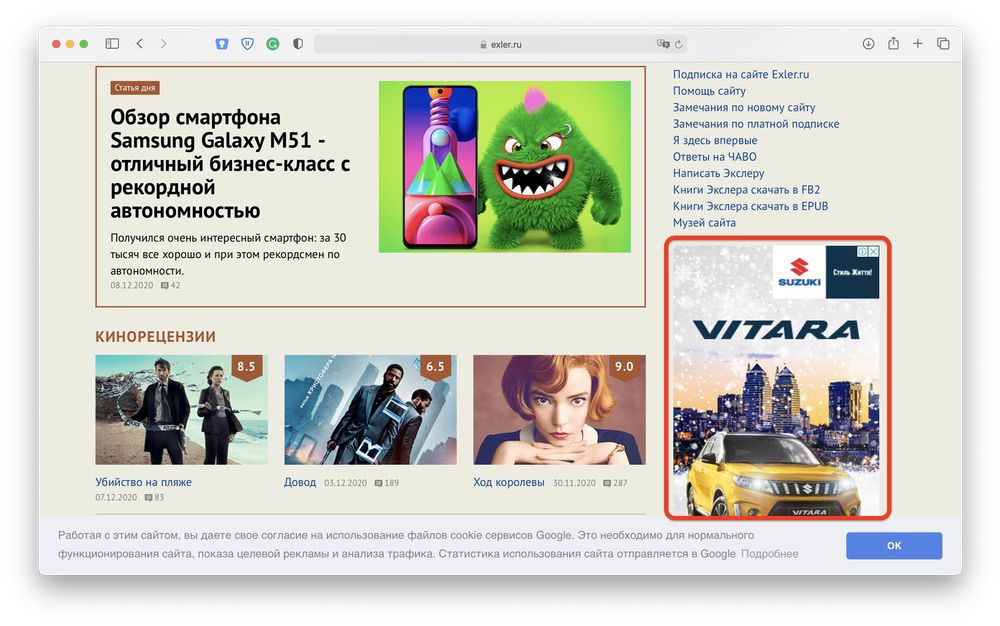Open the 'Написать Экслеру' link

[718, 173]
